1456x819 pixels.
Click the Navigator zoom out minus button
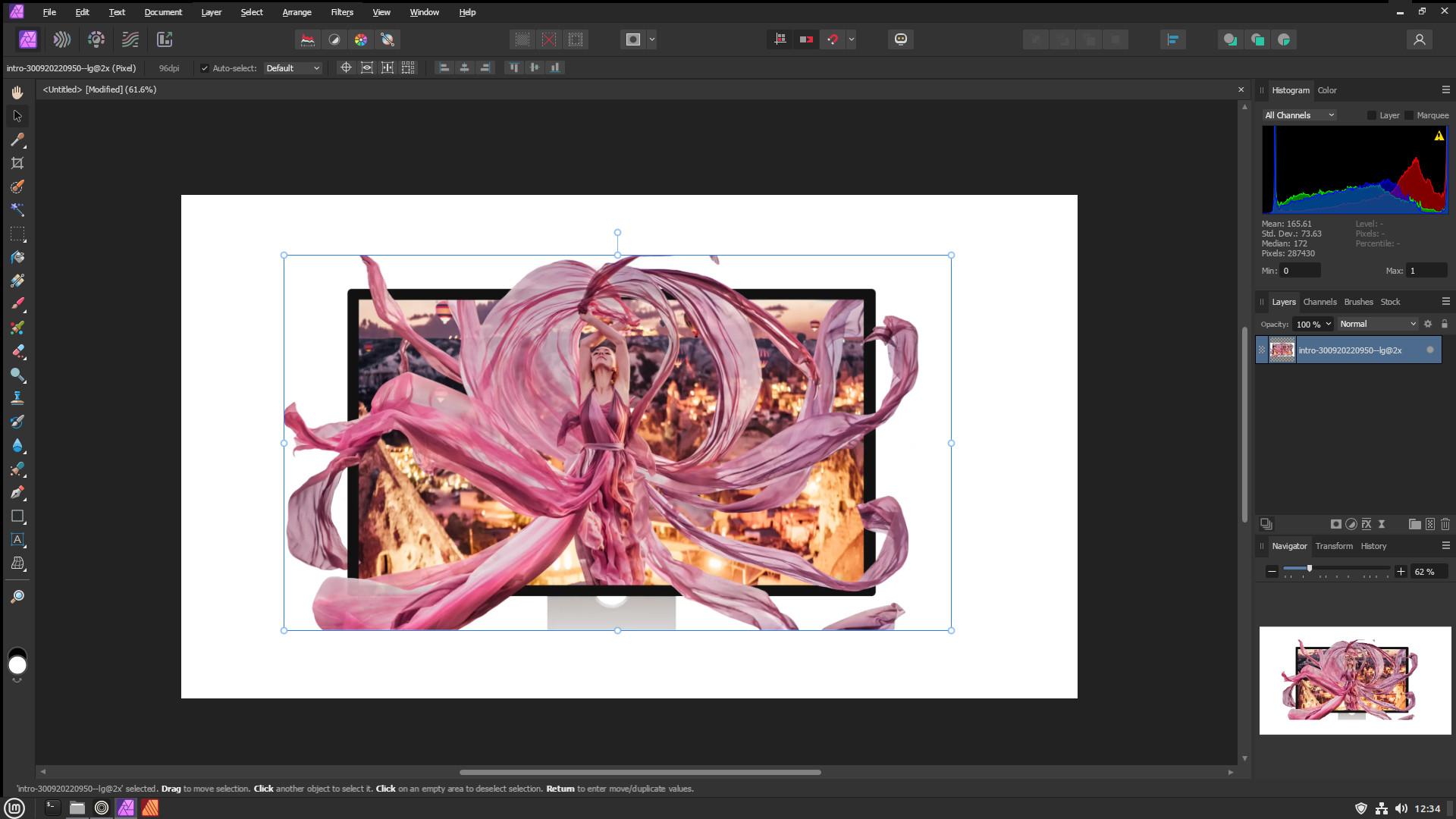coord(1272,573)
